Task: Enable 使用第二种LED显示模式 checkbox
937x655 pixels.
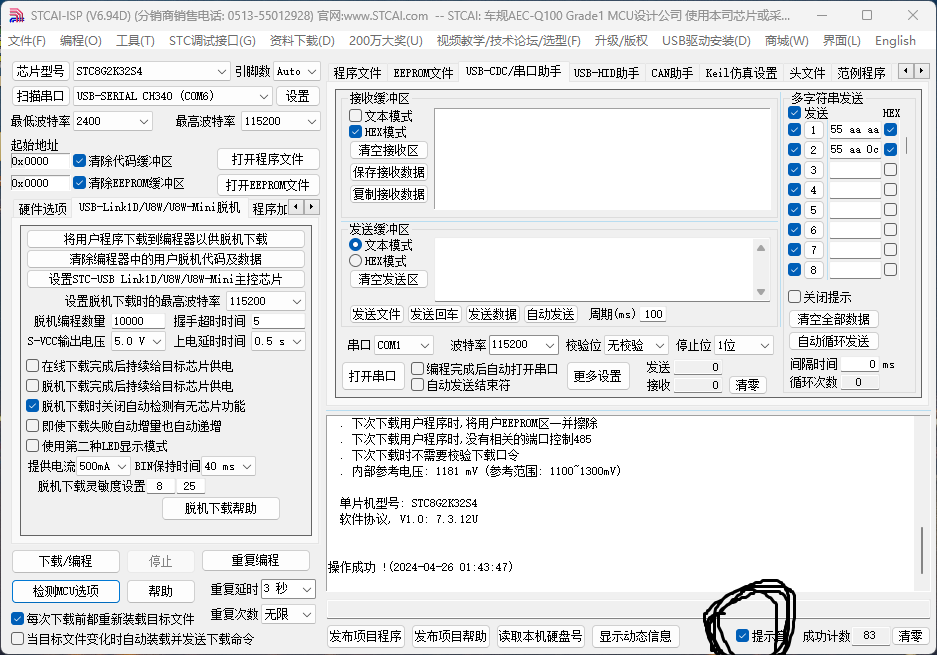Action: (x=33, y=445)
